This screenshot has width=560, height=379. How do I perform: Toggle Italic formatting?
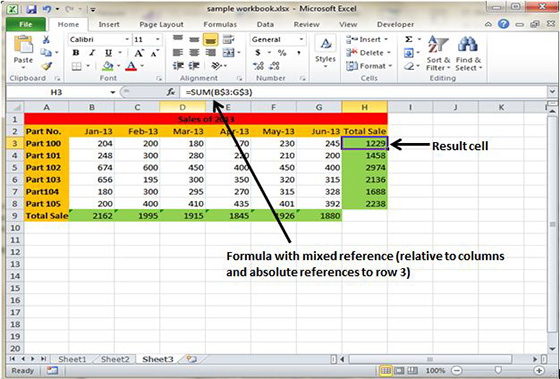(x=92, y=53)
